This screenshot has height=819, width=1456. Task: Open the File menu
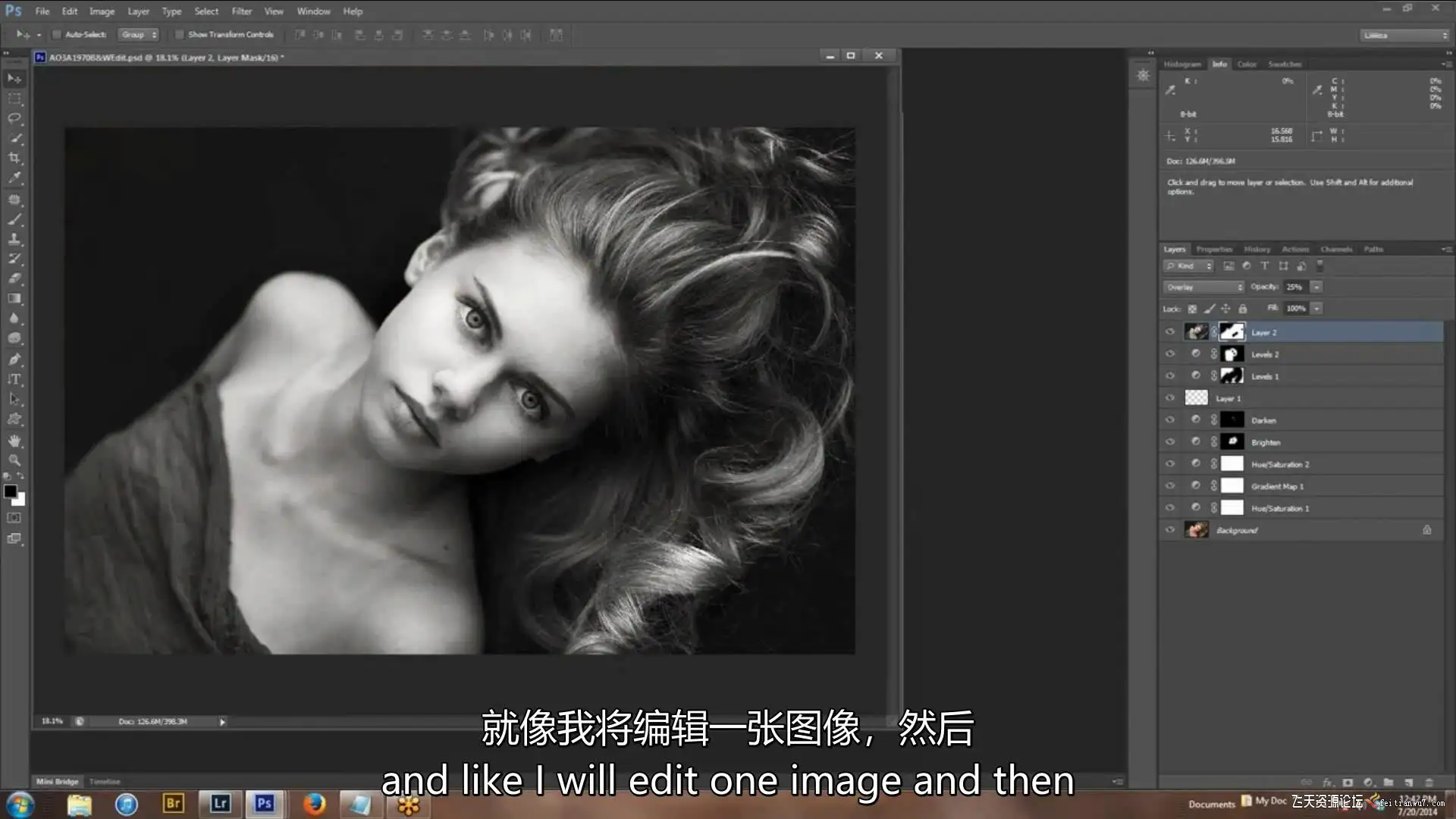pyautogui.click(x=42, y=11)
